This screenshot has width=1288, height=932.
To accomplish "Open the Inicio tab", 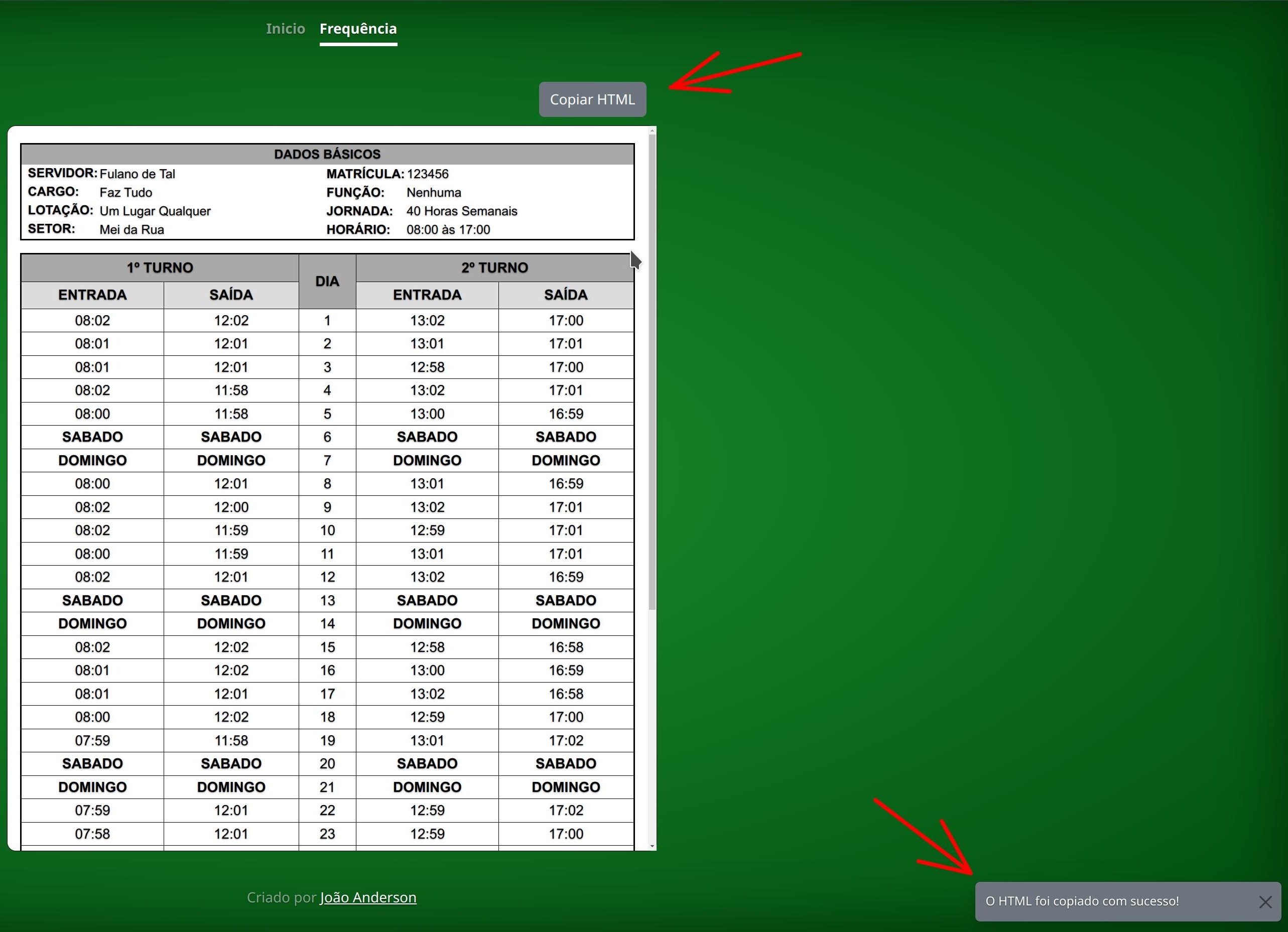I will coord(285,29).
